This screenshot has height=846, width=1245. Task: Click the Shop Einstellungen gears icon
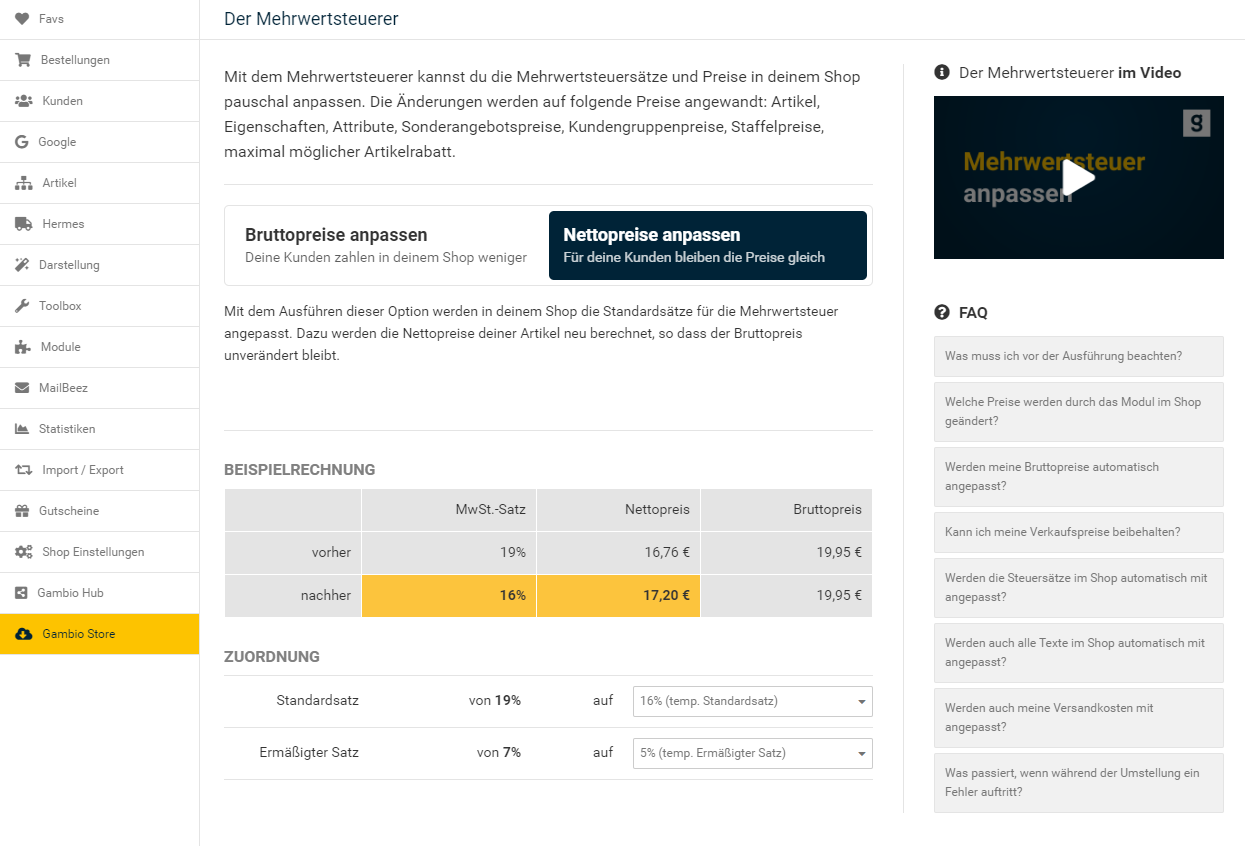coord(24,552)
